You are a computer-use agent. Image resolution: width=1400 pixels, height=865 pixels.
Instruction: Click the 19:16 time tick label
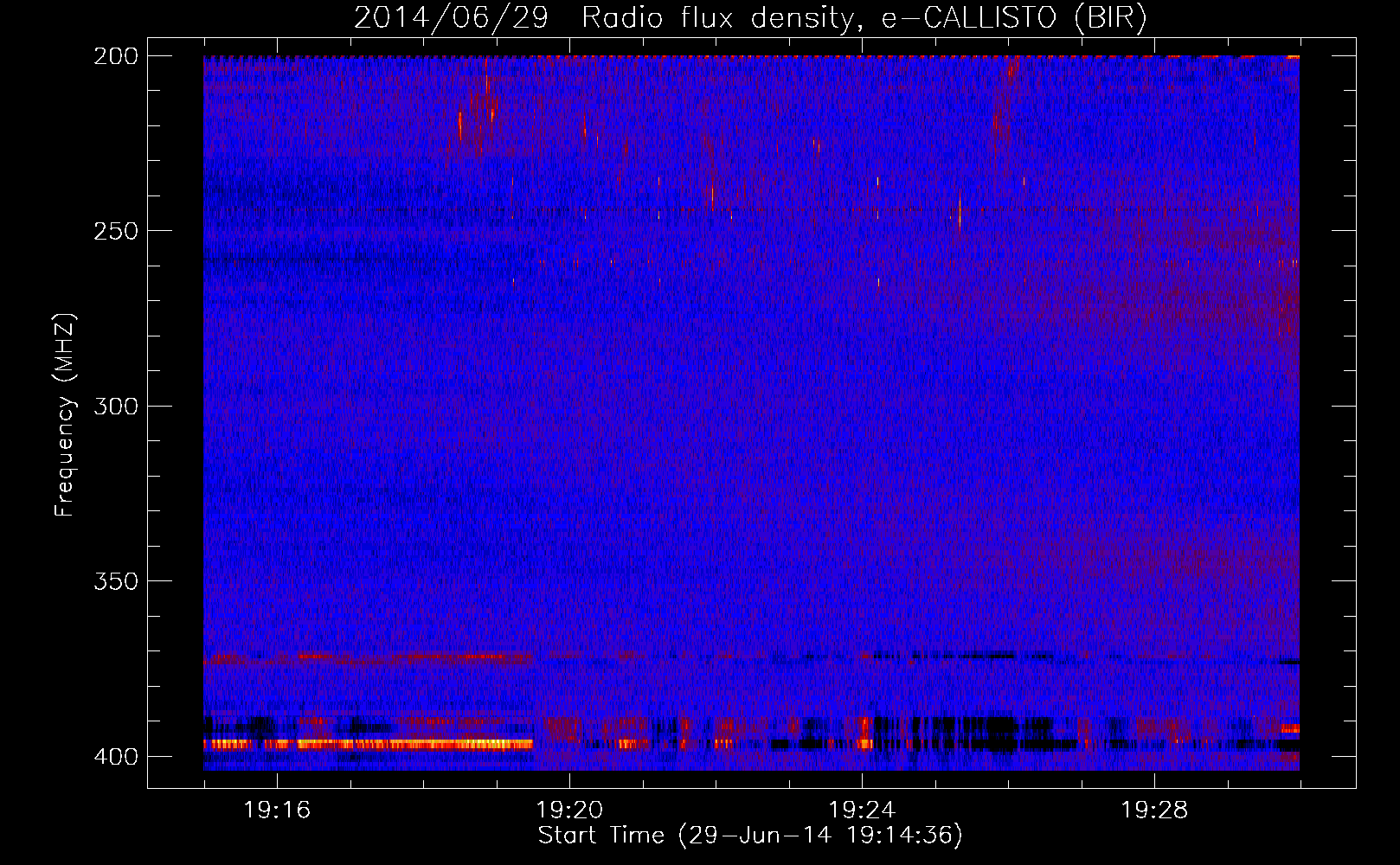(277, 811)
